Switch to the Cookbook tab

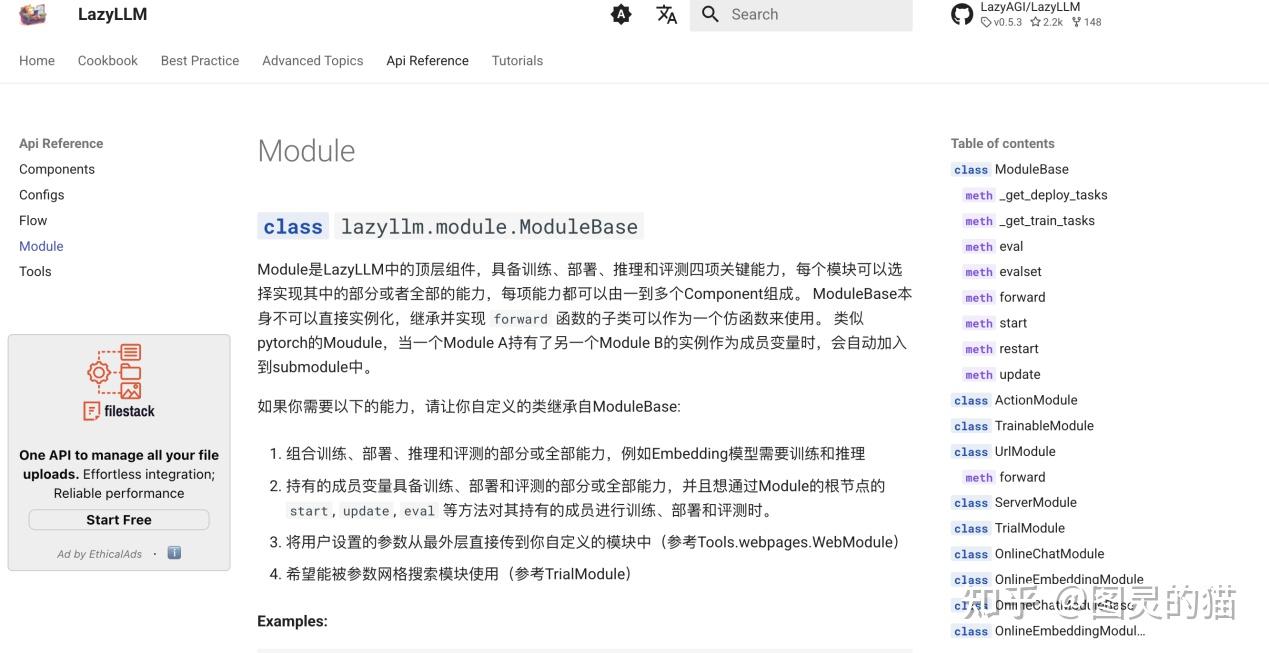(x=107, y=60)
